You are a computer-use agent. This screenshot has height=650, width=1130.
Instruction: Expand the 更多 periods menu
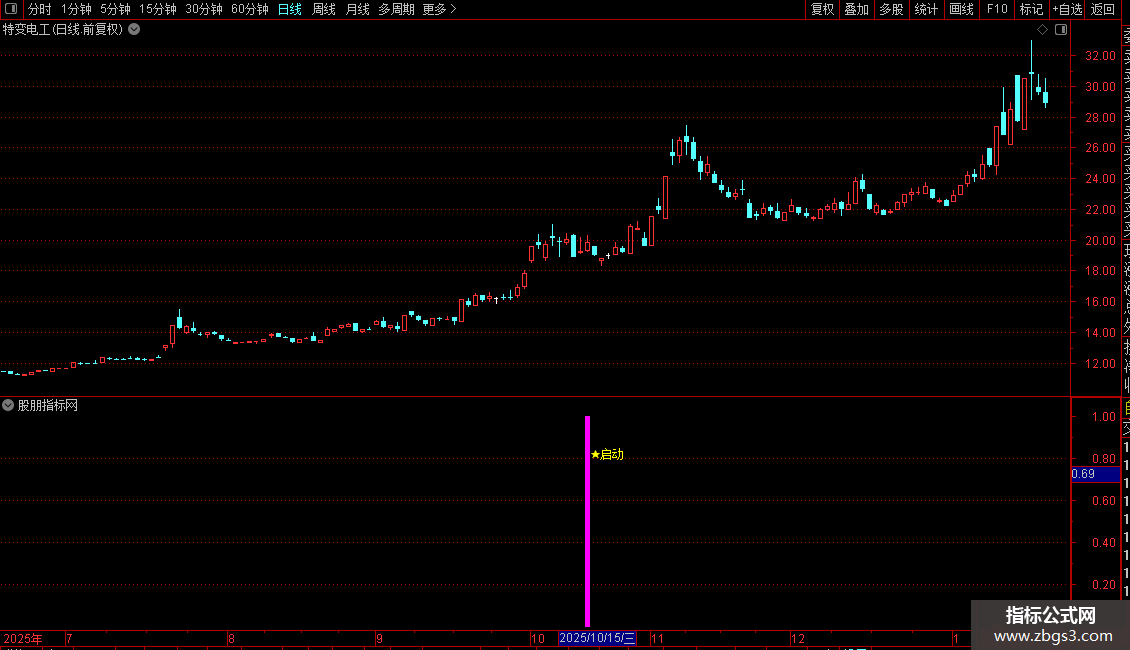439,9
